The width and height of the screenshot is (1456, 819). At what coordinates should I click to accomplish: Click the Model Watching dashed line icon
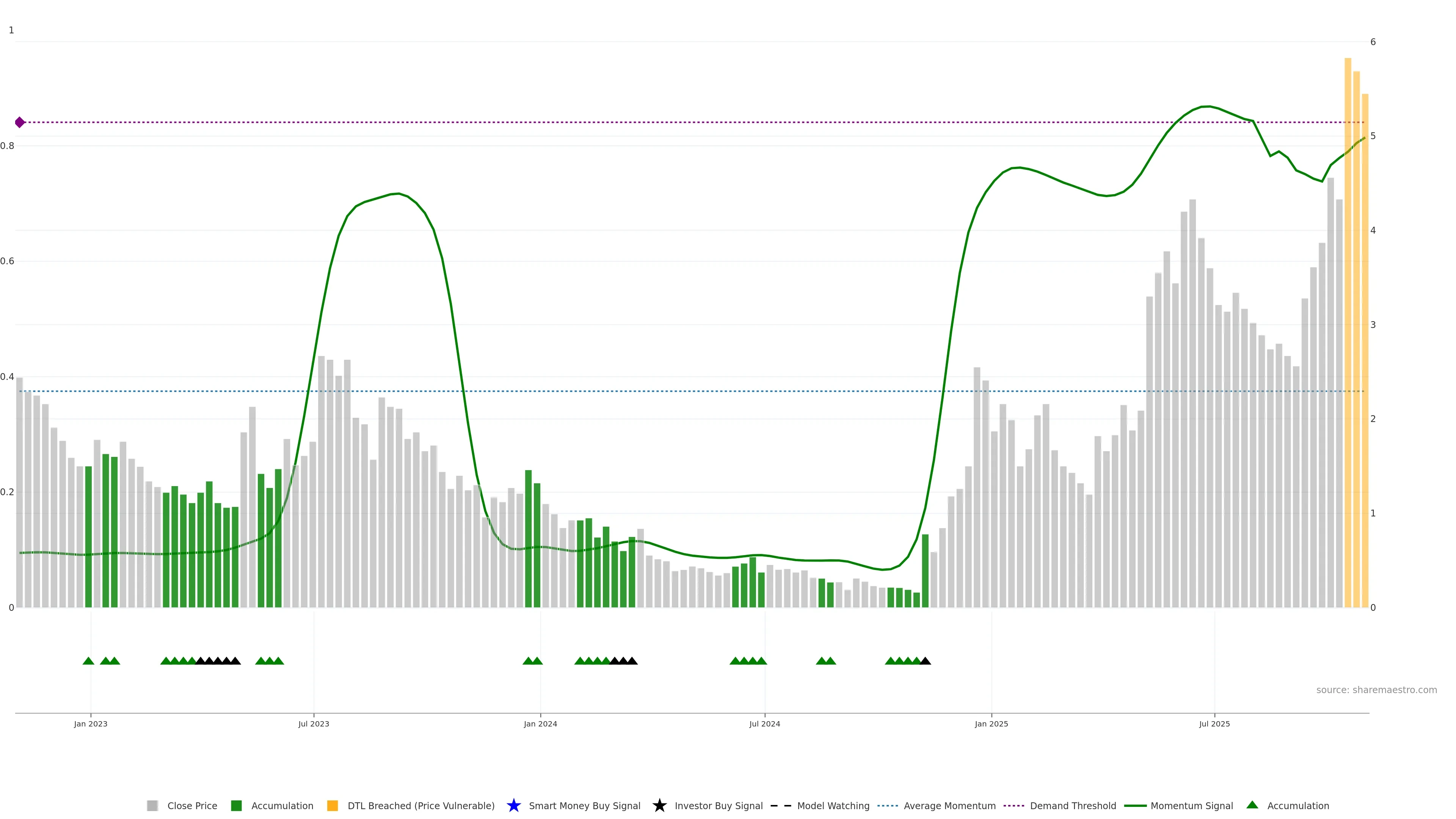781,805
